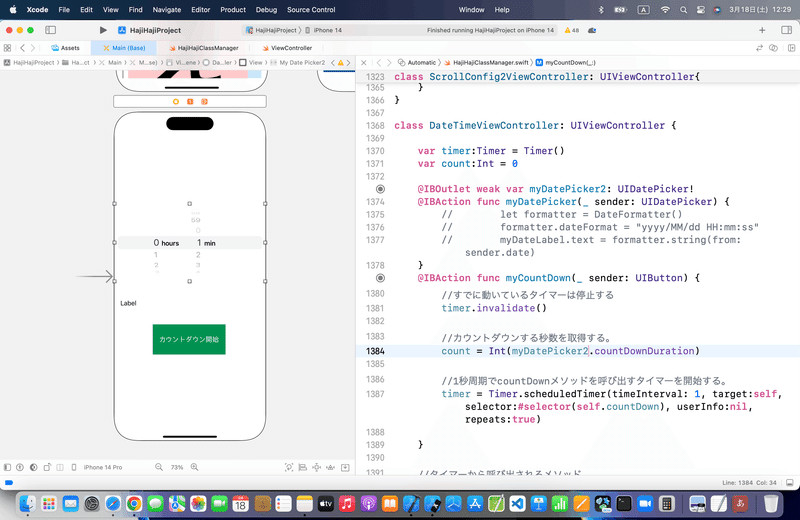The height and width of the screenshot is (520, 800).
Task: Open the Library with the plus button
Action: click(762, 30)
